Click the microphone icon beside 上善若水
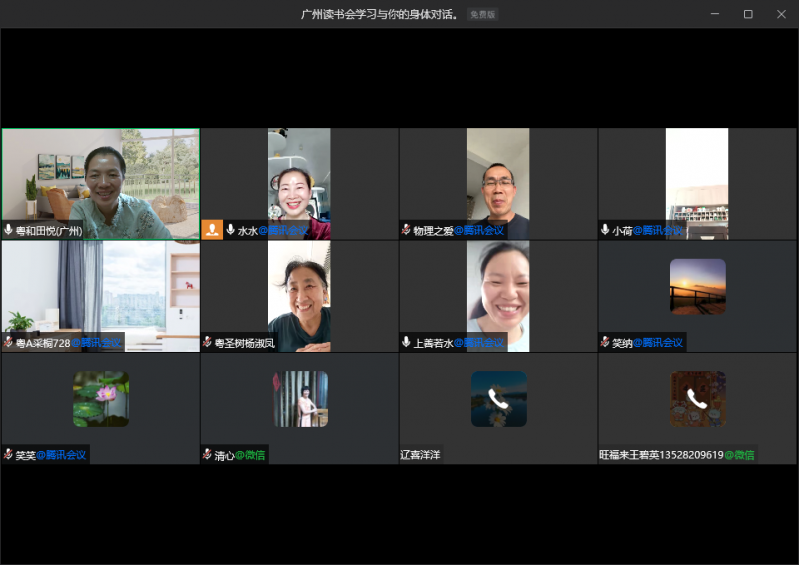The height and width of the screenshot is (565, 799). [x=406, y=342]
